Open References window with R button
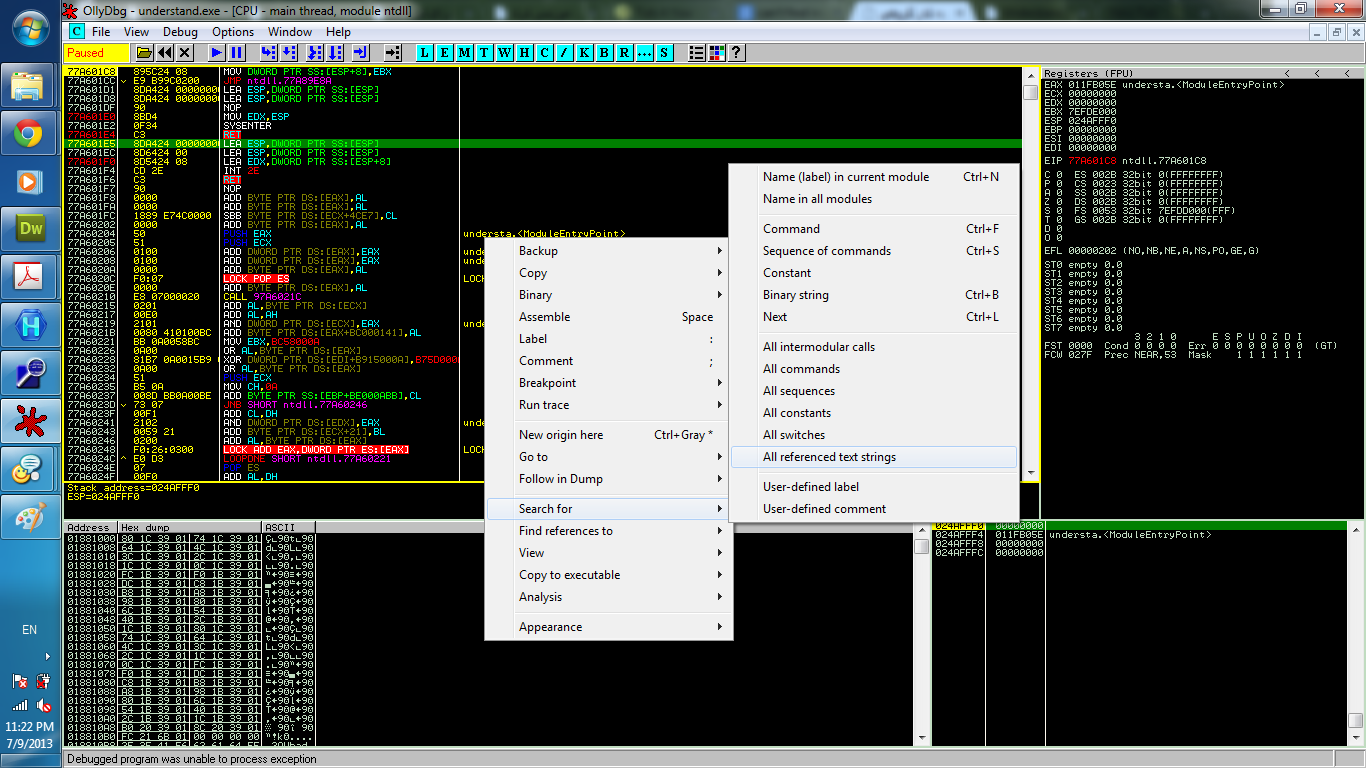Screen dimensions: 1366x768 click(x=625, y=52)
